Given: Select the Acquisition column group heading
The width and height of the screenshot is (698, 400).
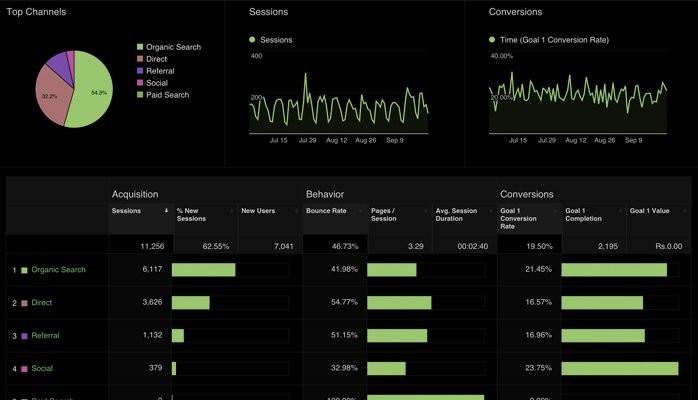Looking at the screenshot, I should click(x=135, y=194).
